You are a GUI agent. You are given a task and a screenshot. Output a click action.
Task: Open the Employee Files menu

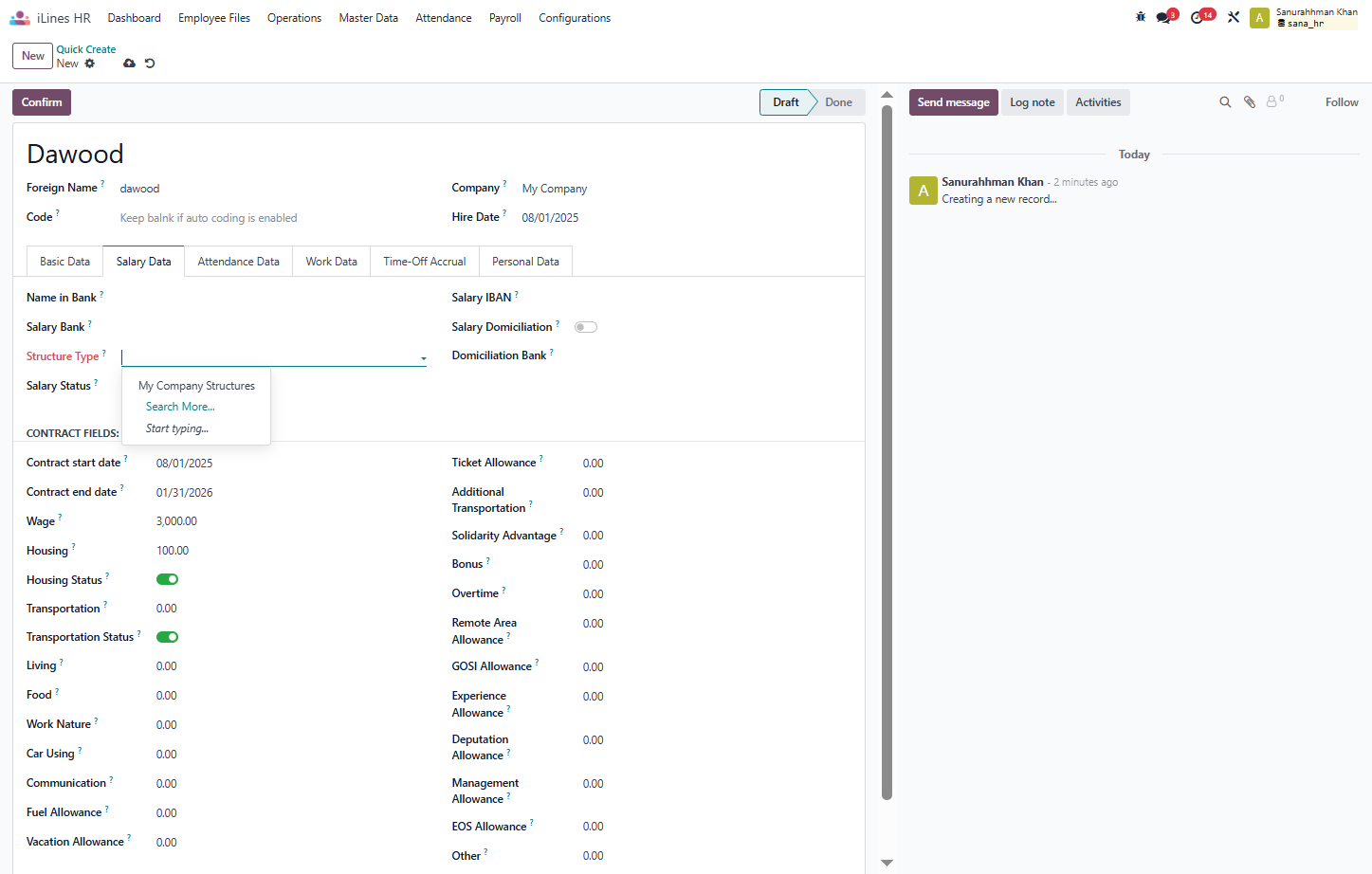pos(214,18)
